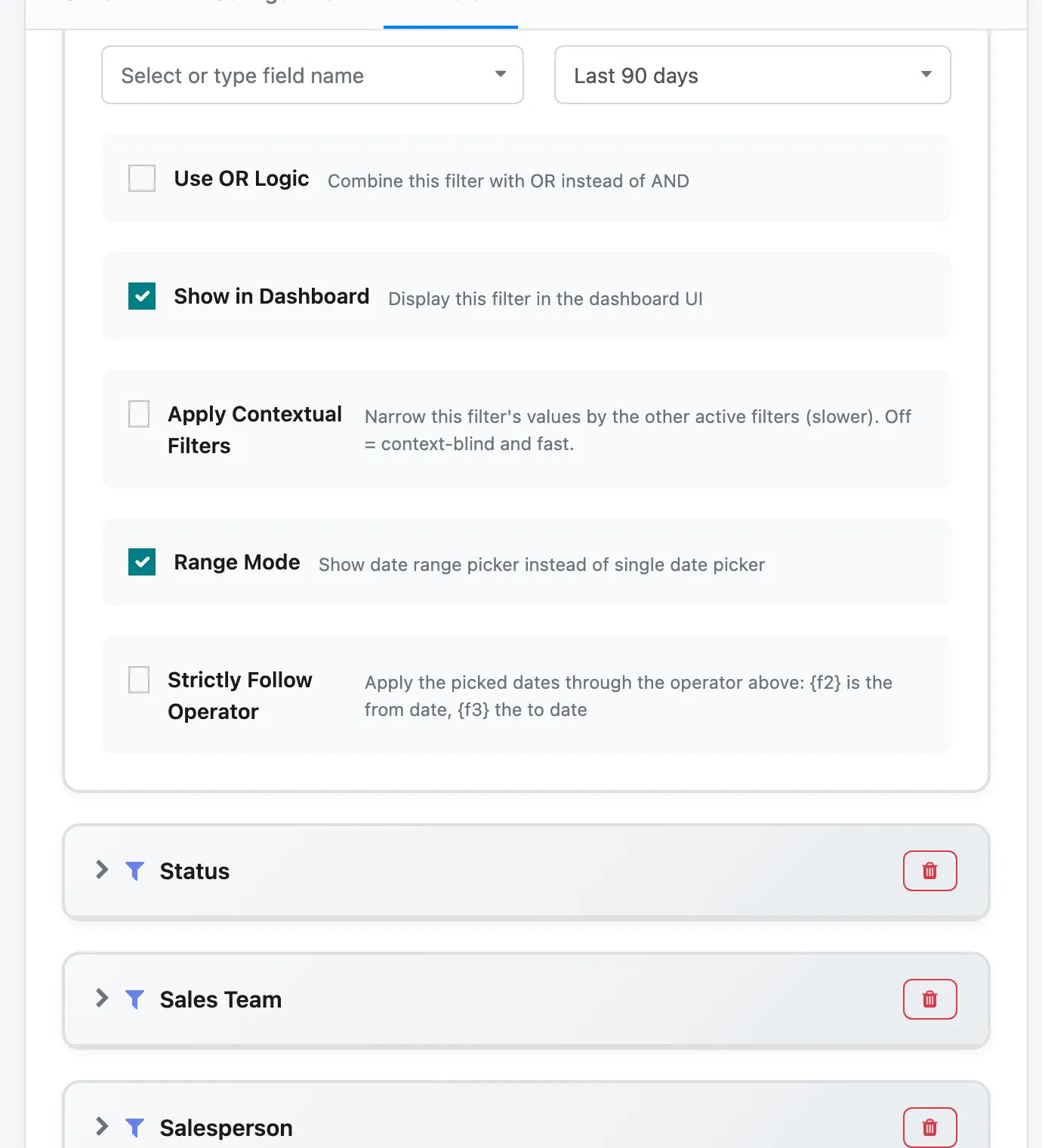Remove the Salesperson filter via trash button
1042x1148 pixels.
point(930,1128)
